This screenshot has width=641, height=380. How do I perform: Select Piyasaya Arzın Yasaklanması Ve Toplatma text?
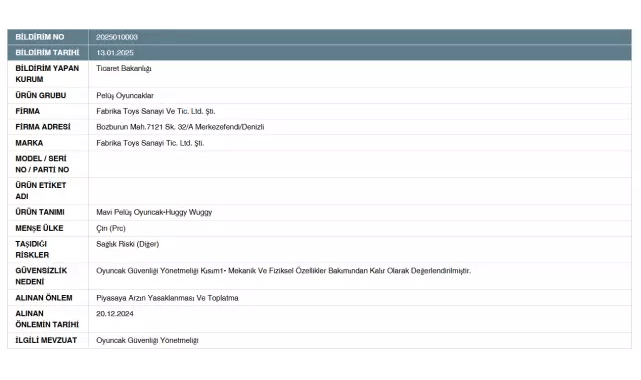[167, 298]
